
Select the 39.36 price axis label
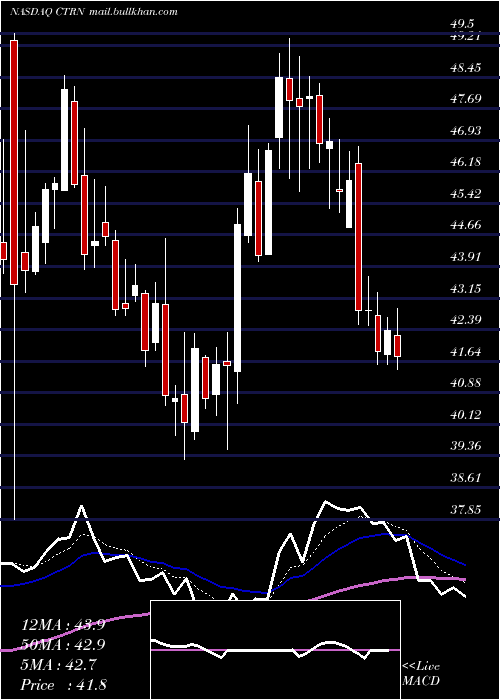[x=466, y=446]
